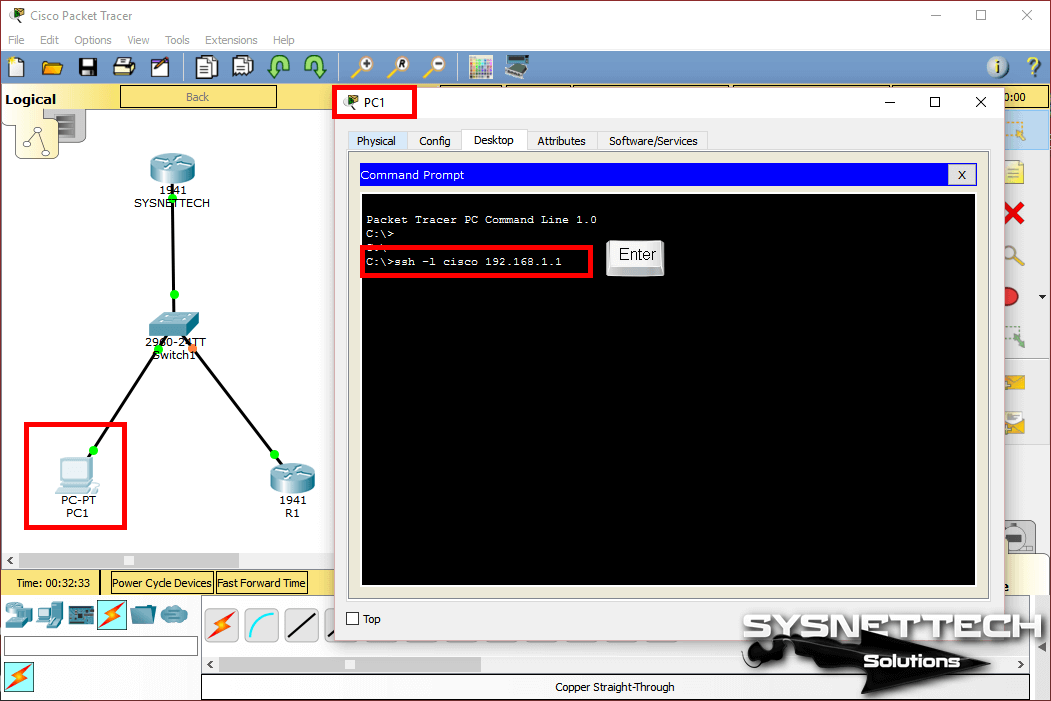Click the Zoom In magnifier icon

(x=361, y=67)
